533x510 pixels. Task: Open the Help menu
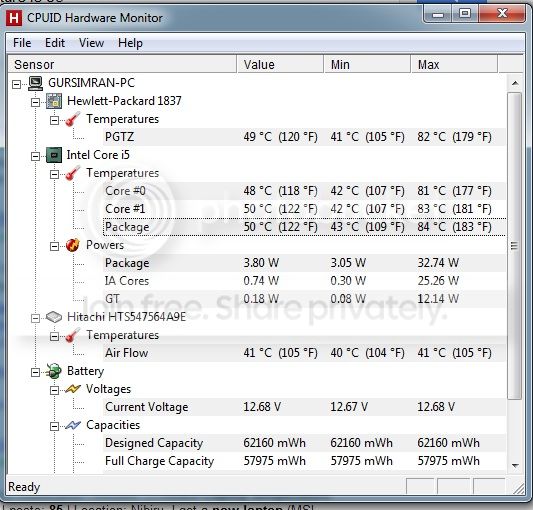tap(130, 43)
